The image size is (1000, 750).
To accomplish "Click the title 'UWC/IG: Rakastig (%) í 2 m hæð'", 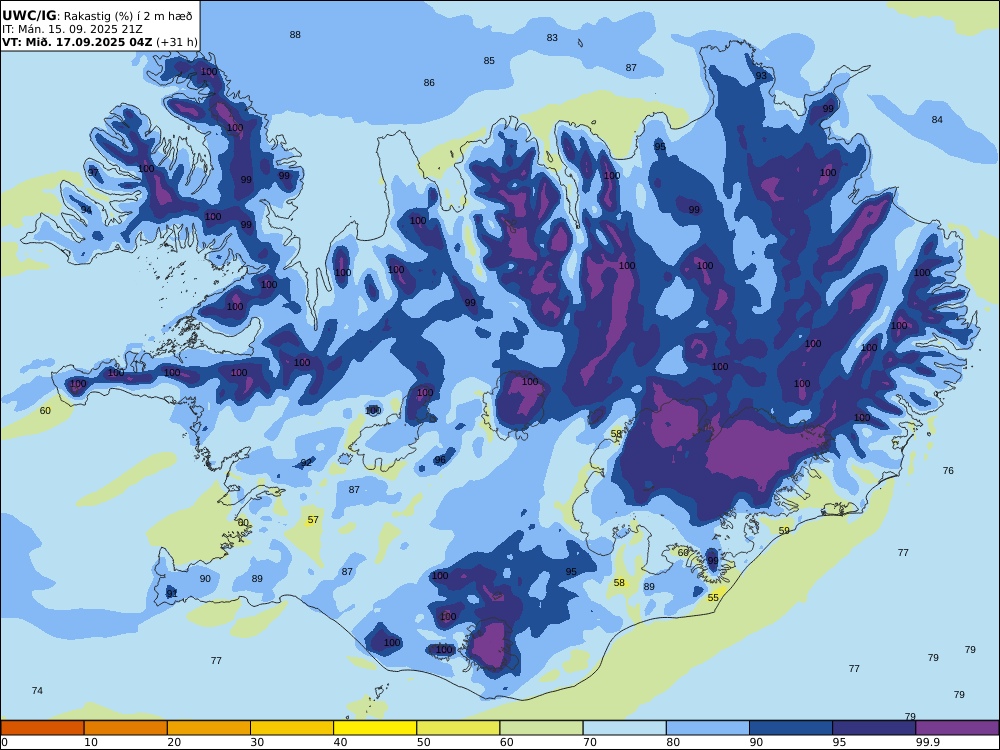I will tap(97, 16).
